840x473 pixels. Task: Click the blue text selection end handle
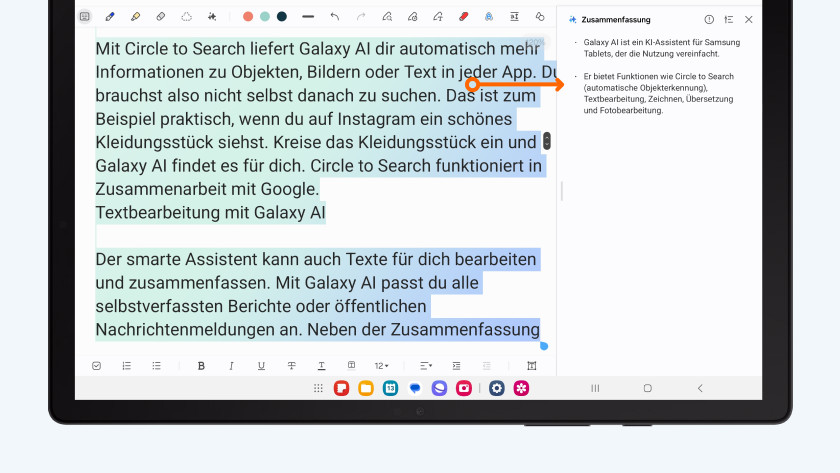pyautogui.click(x=544, y=346)
